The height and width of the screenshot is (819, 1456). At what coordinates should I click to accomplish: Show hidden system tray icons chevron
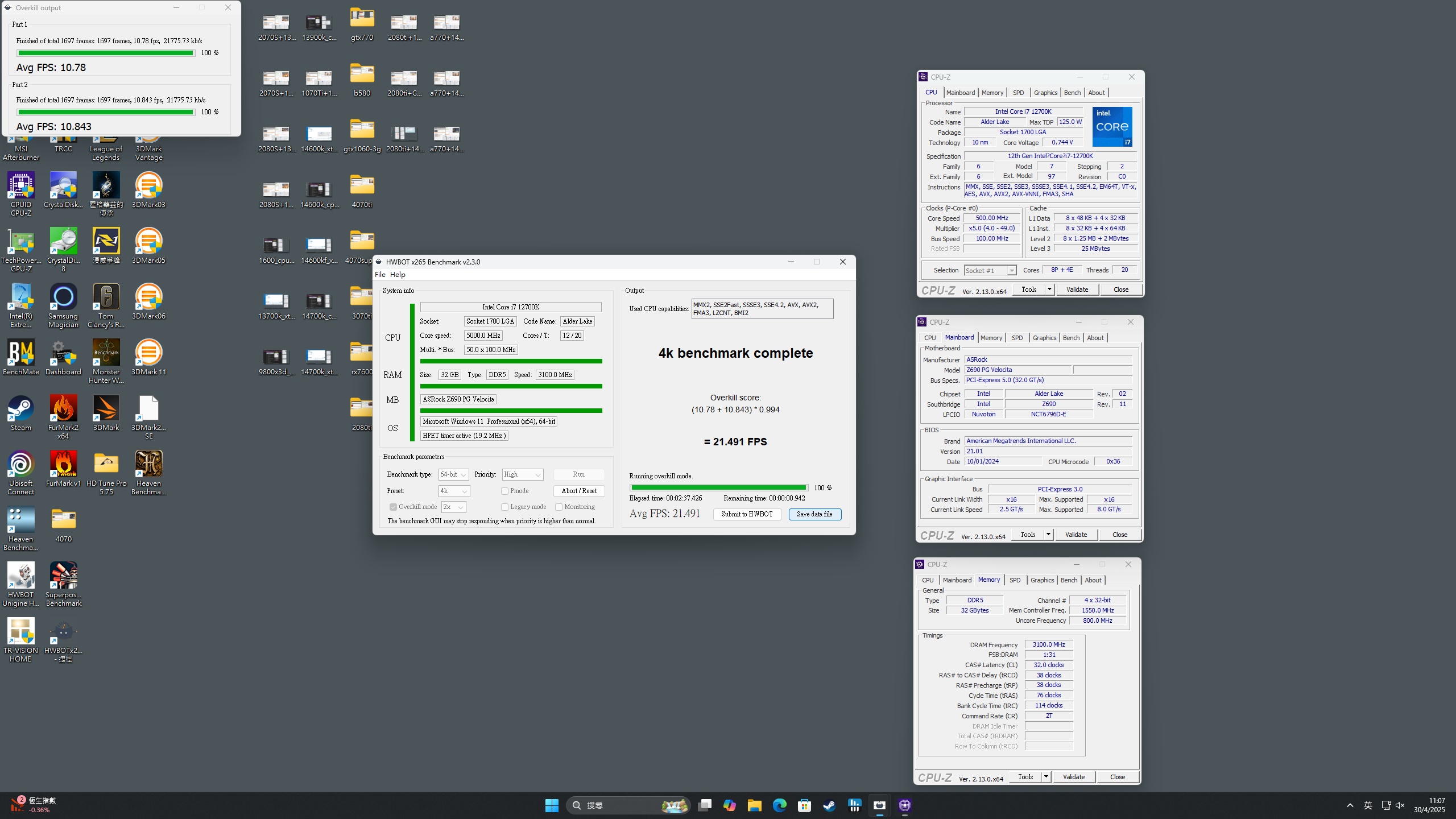pyautogui.click(x=1350, y=805)
